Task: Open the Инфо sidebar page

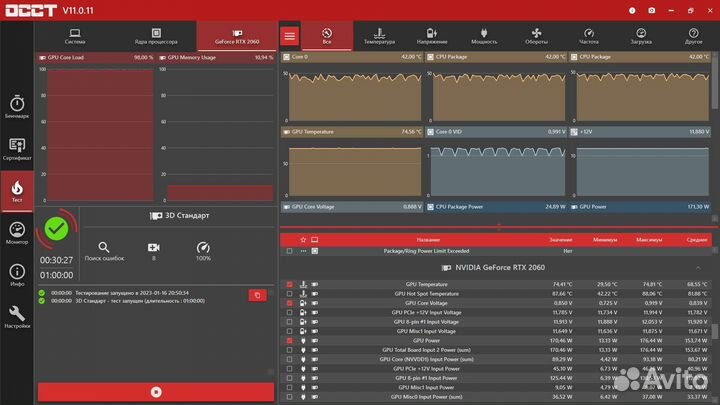Action: 16,274
